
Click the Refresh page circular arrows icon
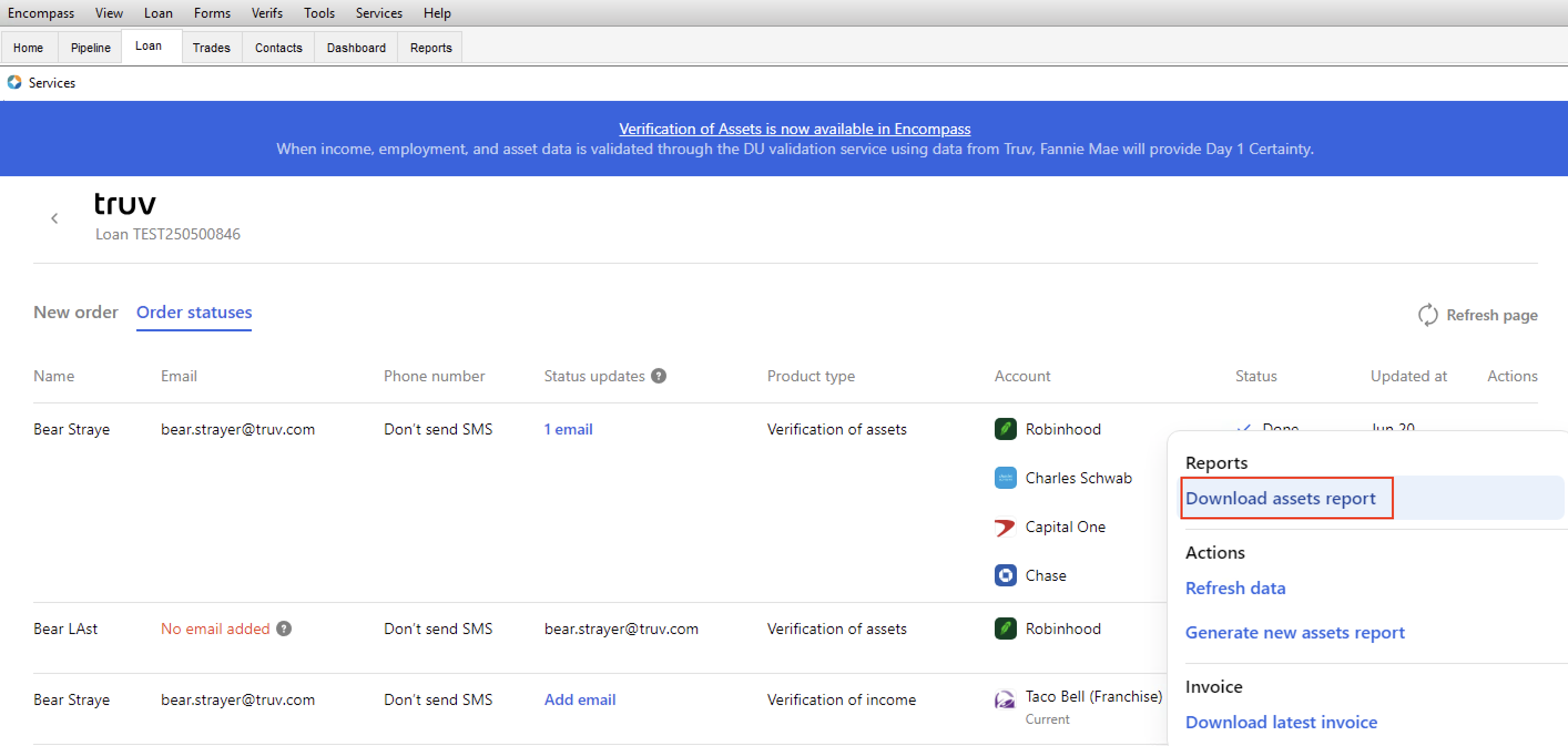(1427, 315)
